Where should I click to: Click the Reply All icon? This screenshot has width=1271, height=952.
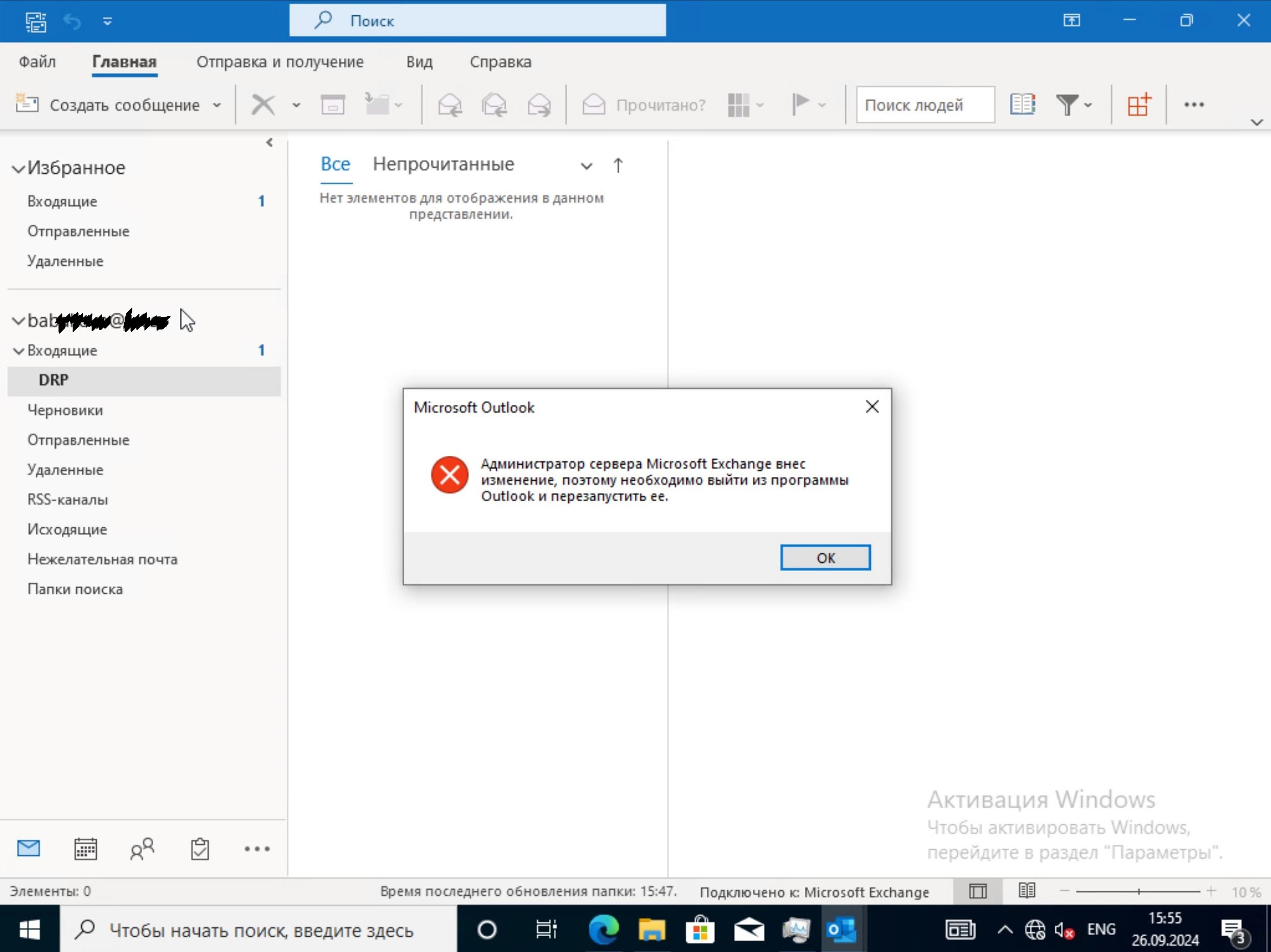(494, 105)
